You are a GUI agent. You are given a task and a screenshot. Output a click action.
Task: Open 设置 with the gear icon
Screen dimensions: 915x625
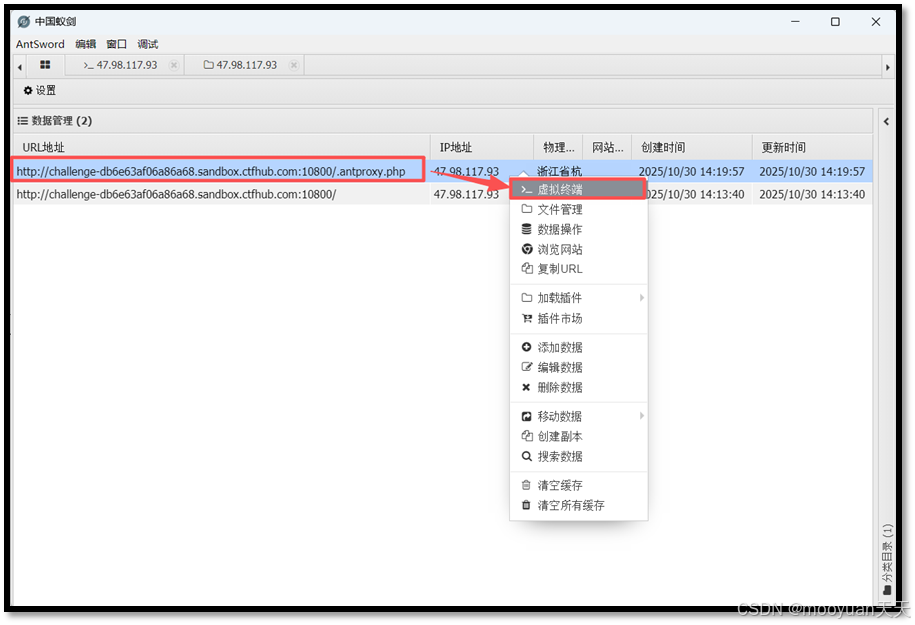[x=40, y=90]
